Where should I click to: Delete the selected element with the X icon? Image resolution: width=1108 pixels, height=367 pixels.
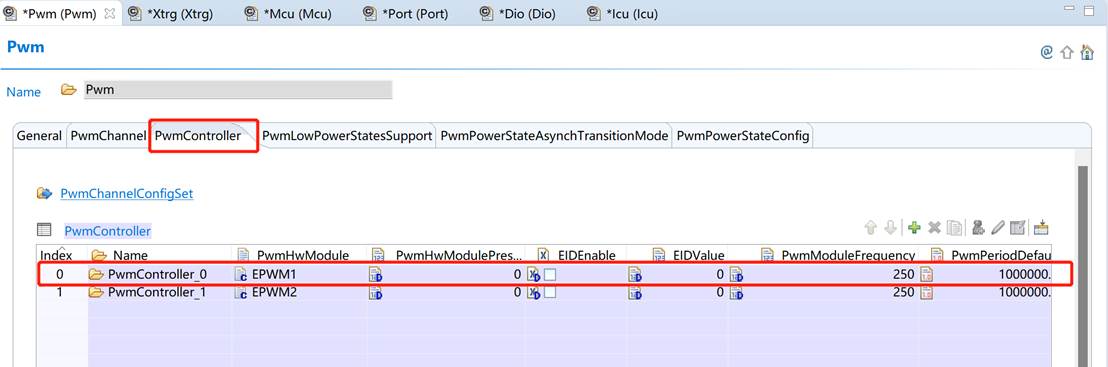pyautogui.click(x=934, y=228)
